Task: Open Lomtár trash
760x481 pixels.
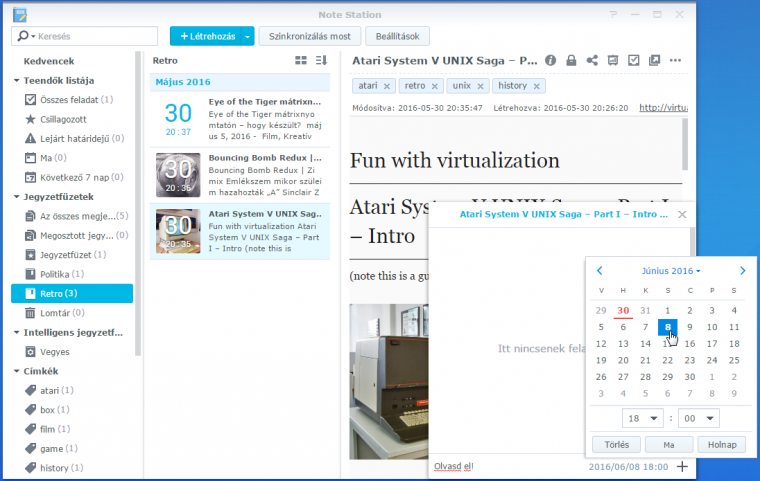Action: 55,313
